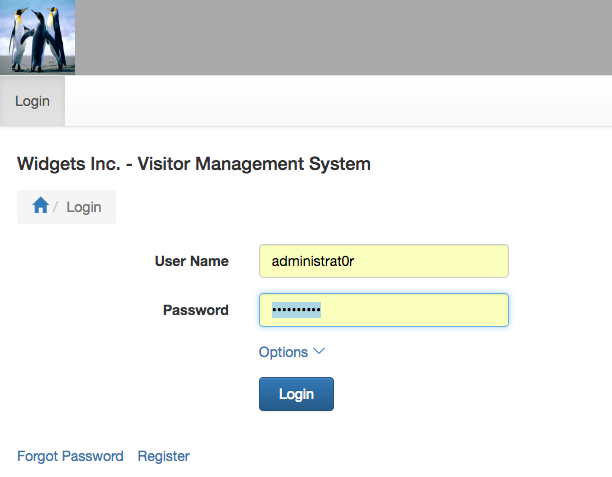Click the gray header banner area

[x=340, y=37]
